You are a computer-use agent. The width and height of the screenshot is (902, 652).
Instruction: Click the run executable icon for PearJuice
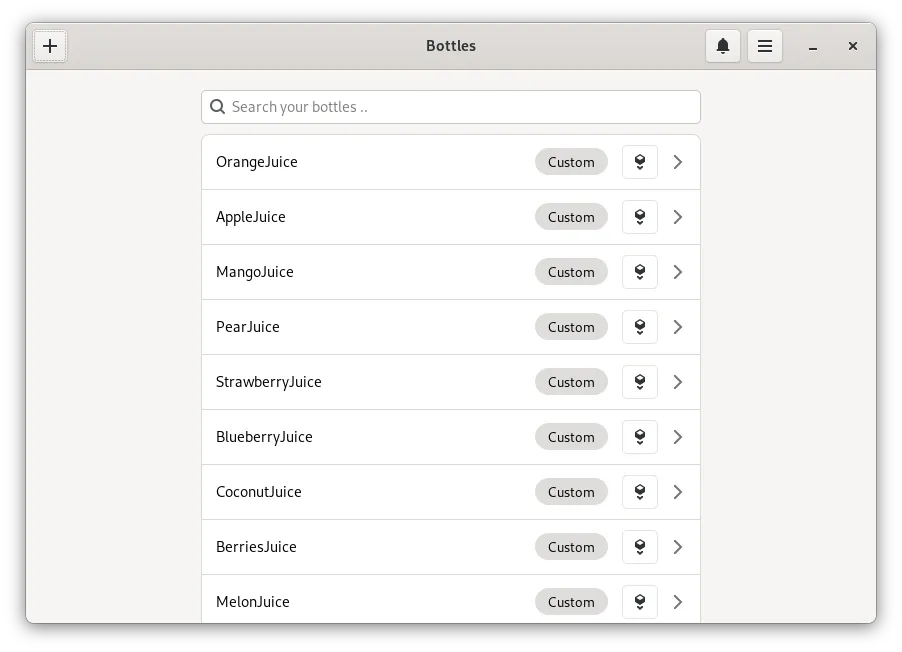pos(640,327)
